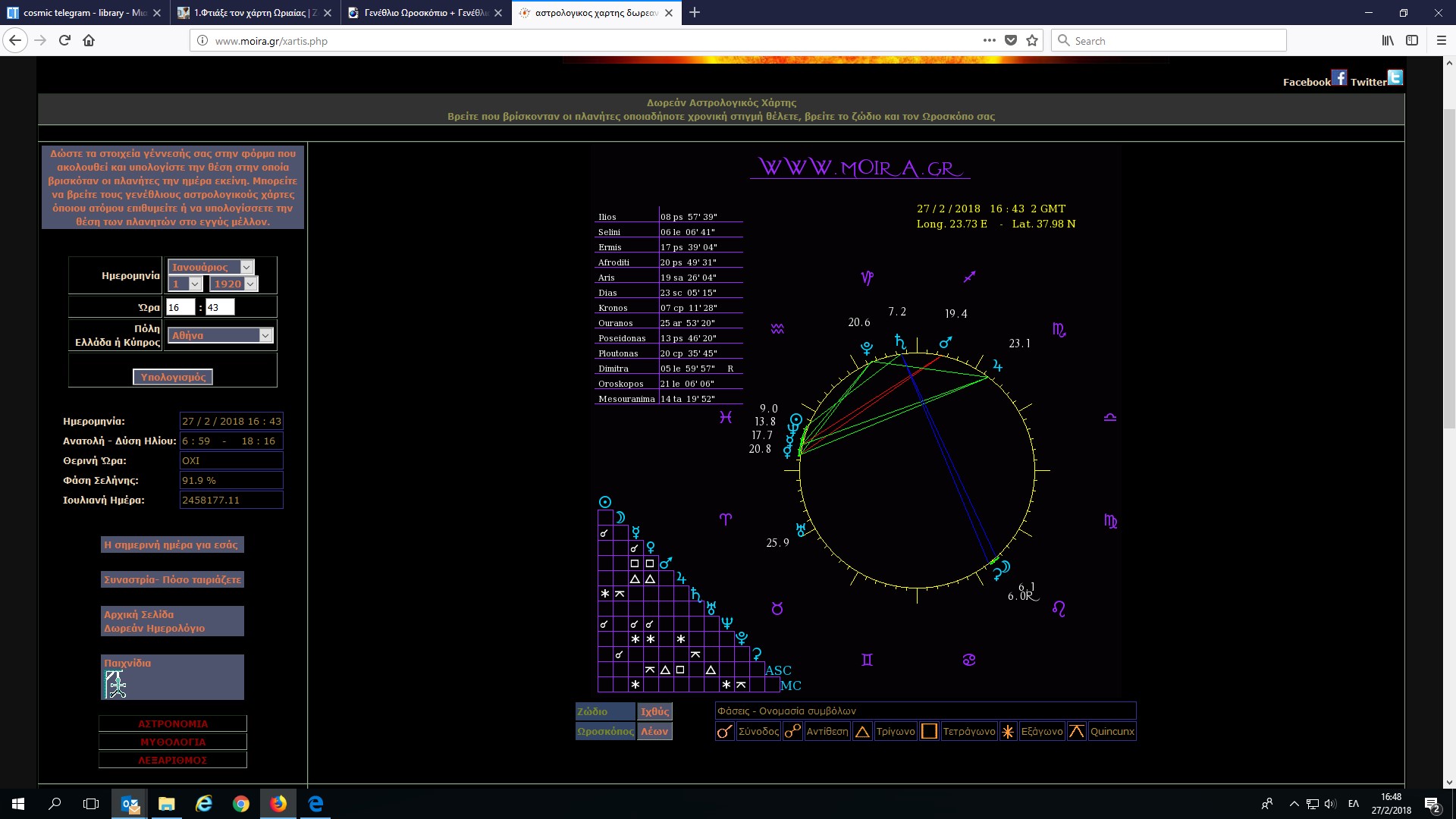Image resolution: width=1456 pixels, height=819 pixels.
Task: Click the Pocket save icon
Action: click(1011, 41)
